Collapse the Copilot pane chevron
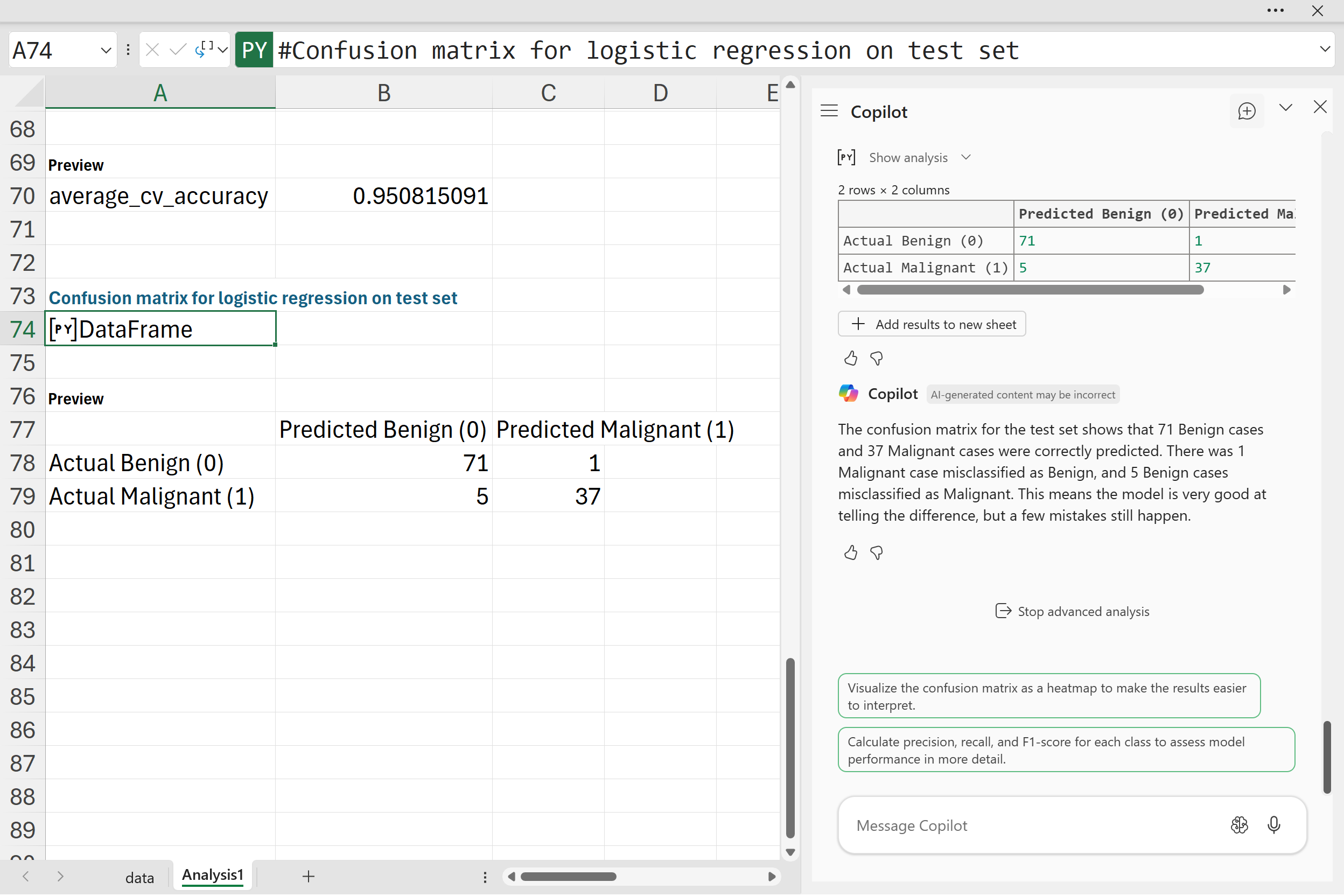This screenshot has height=896, width=1344. [1285, 108]
